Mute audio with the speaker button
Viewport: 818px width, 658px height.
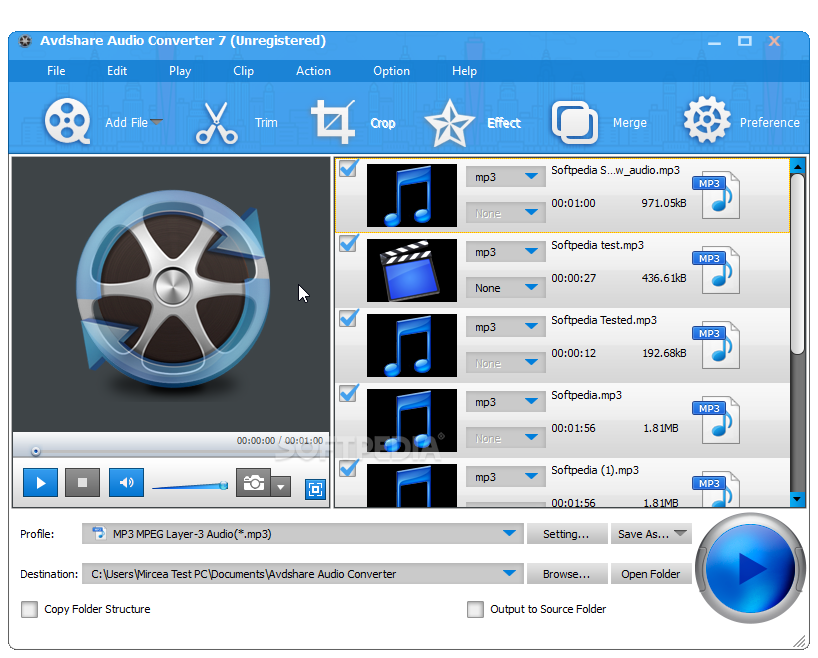(126, 483)
